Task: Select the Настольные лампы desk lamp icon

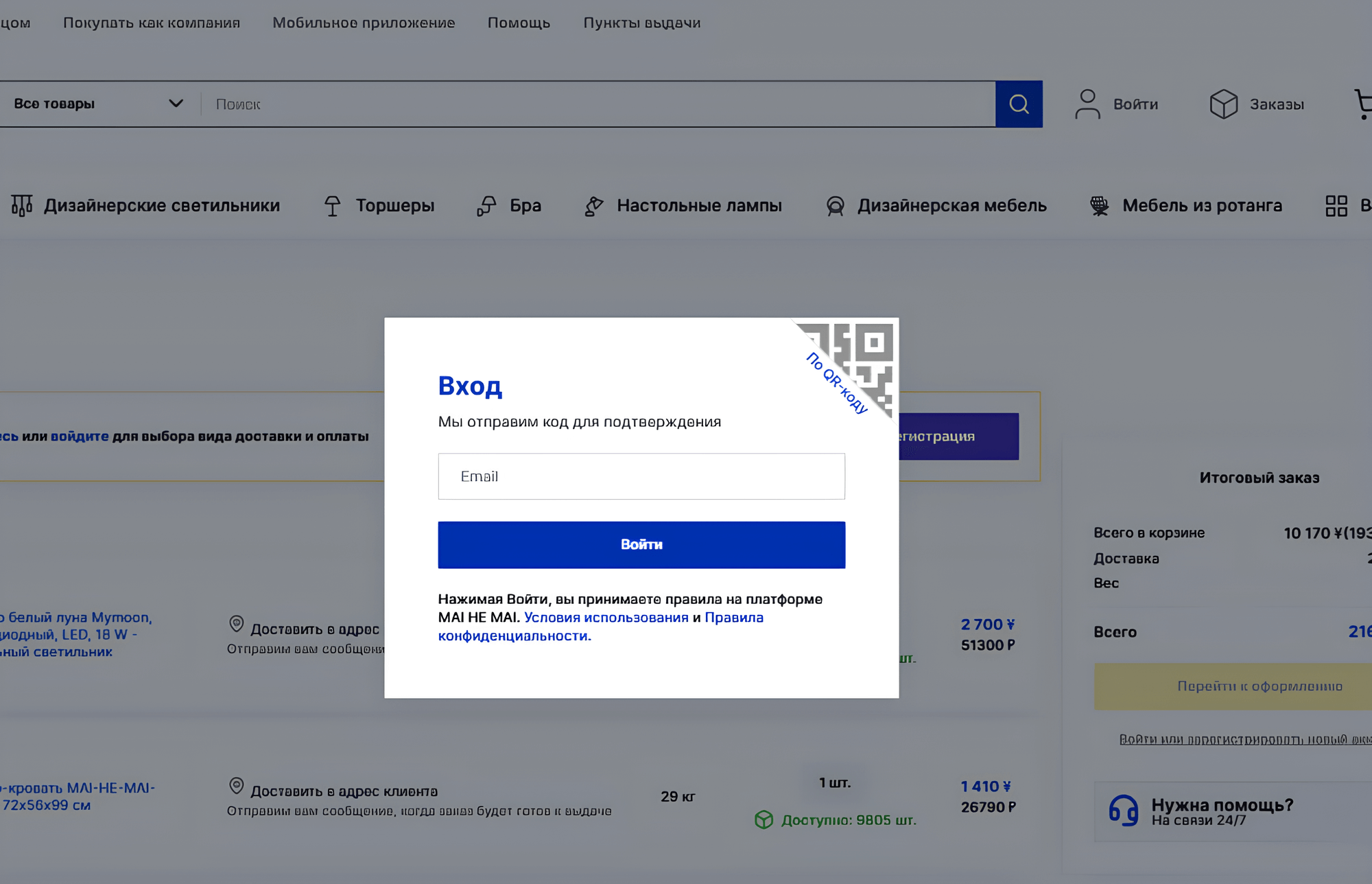Action: 593,205
